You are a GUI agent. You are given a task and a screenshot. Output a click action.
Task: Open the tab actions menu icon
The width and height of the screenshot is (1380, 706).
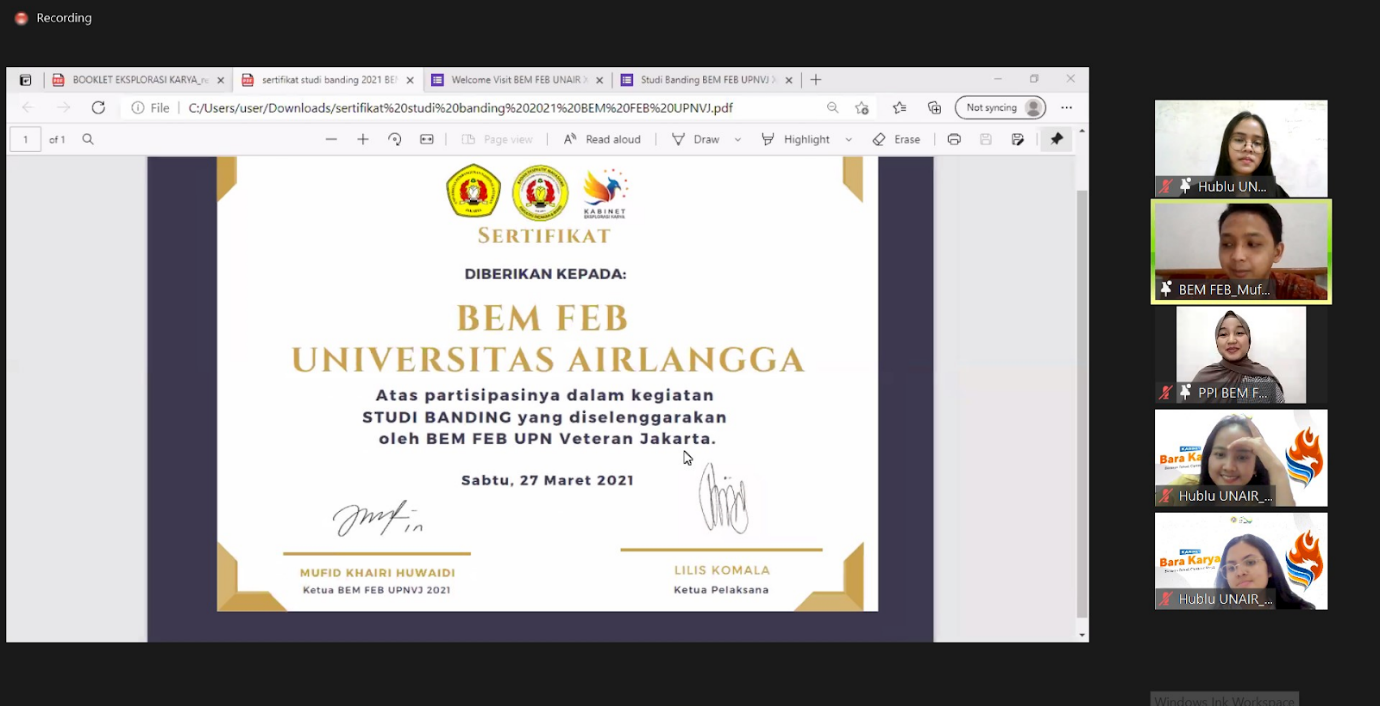(25, 80)
